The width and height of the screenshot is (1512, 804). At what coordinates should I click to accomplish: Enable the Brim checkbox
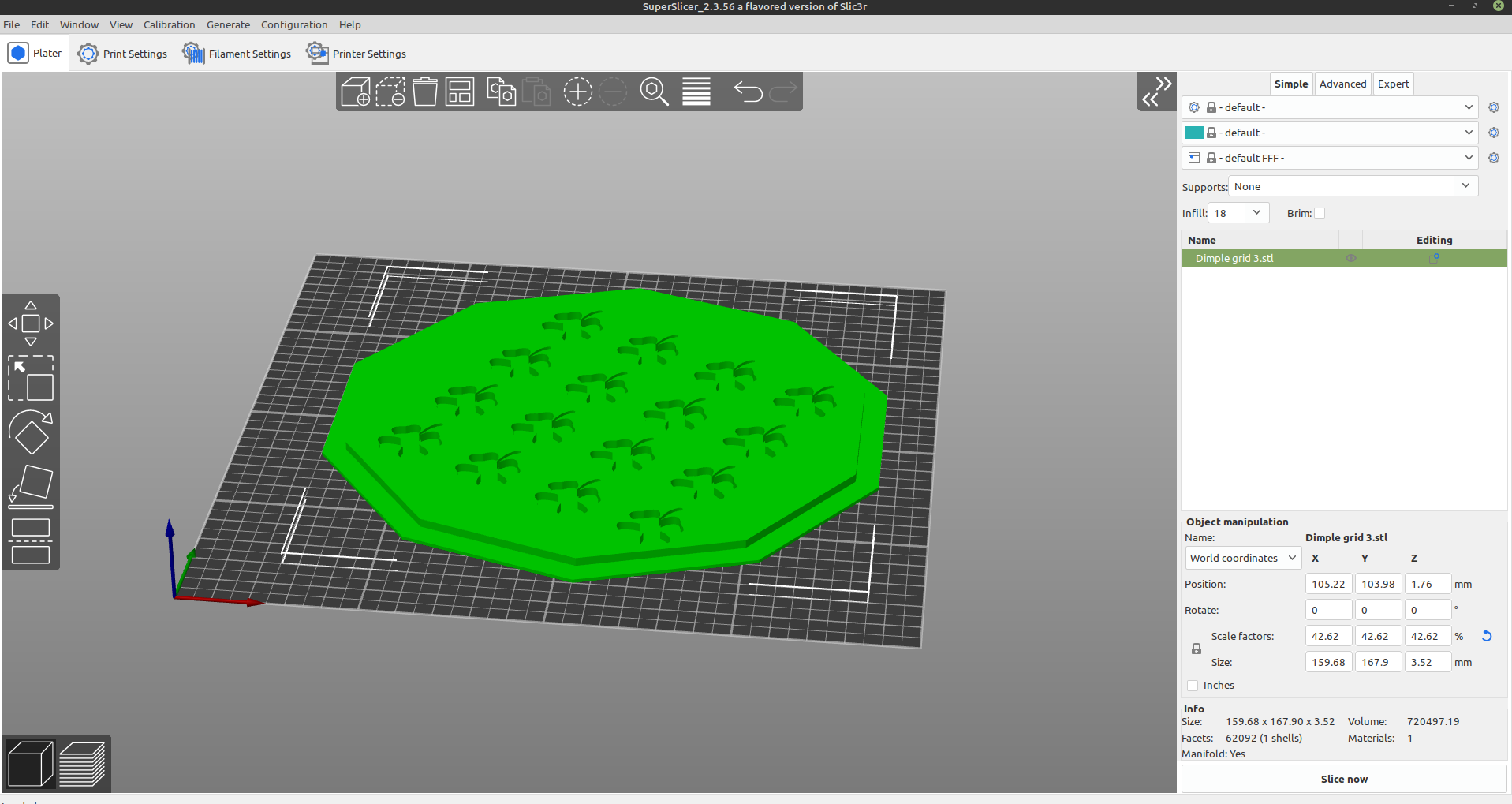pyautogui.click(x=1318, y=213)
